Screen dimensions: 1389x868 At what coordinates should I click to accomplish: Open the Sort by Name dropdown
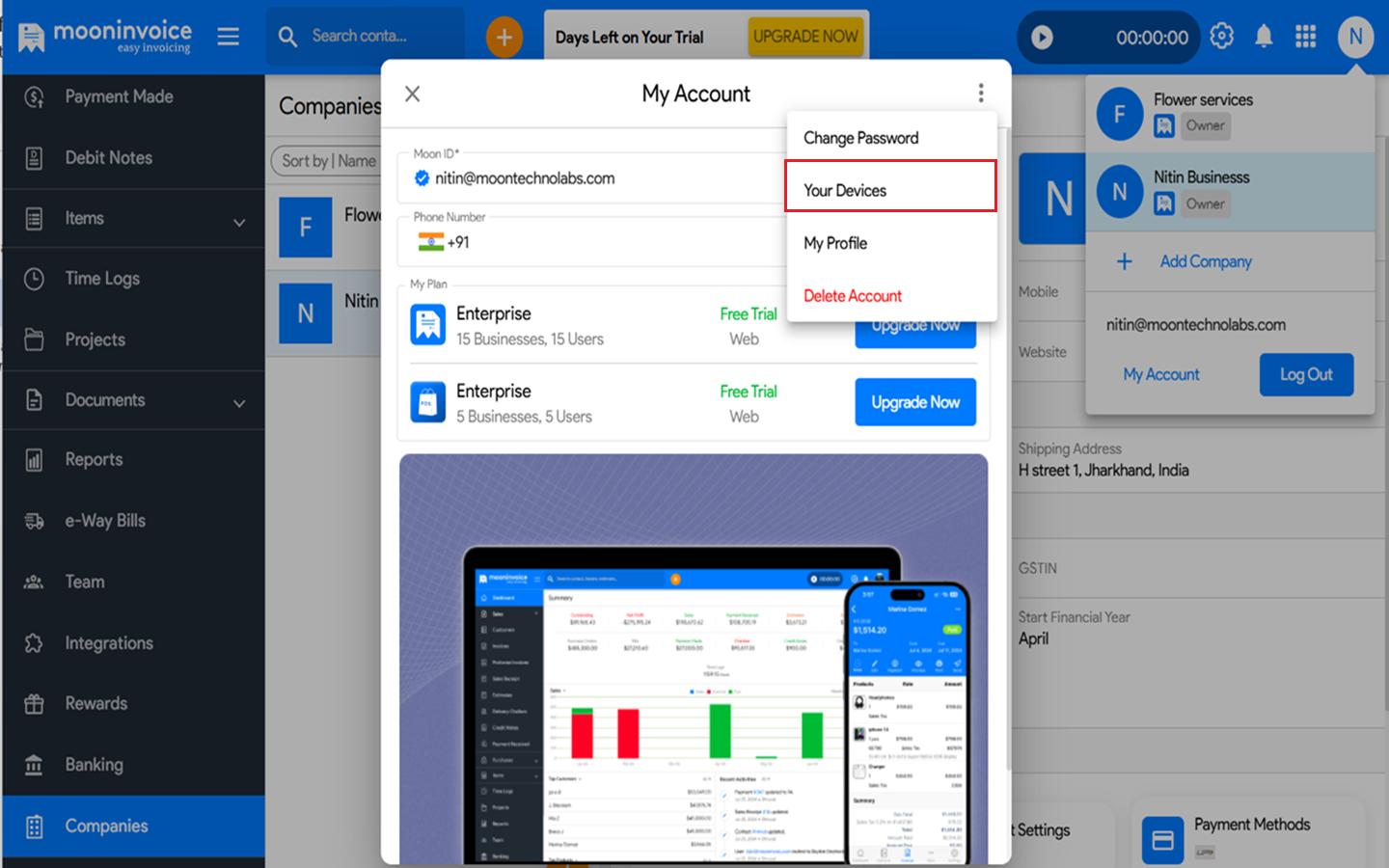point(328,161)
